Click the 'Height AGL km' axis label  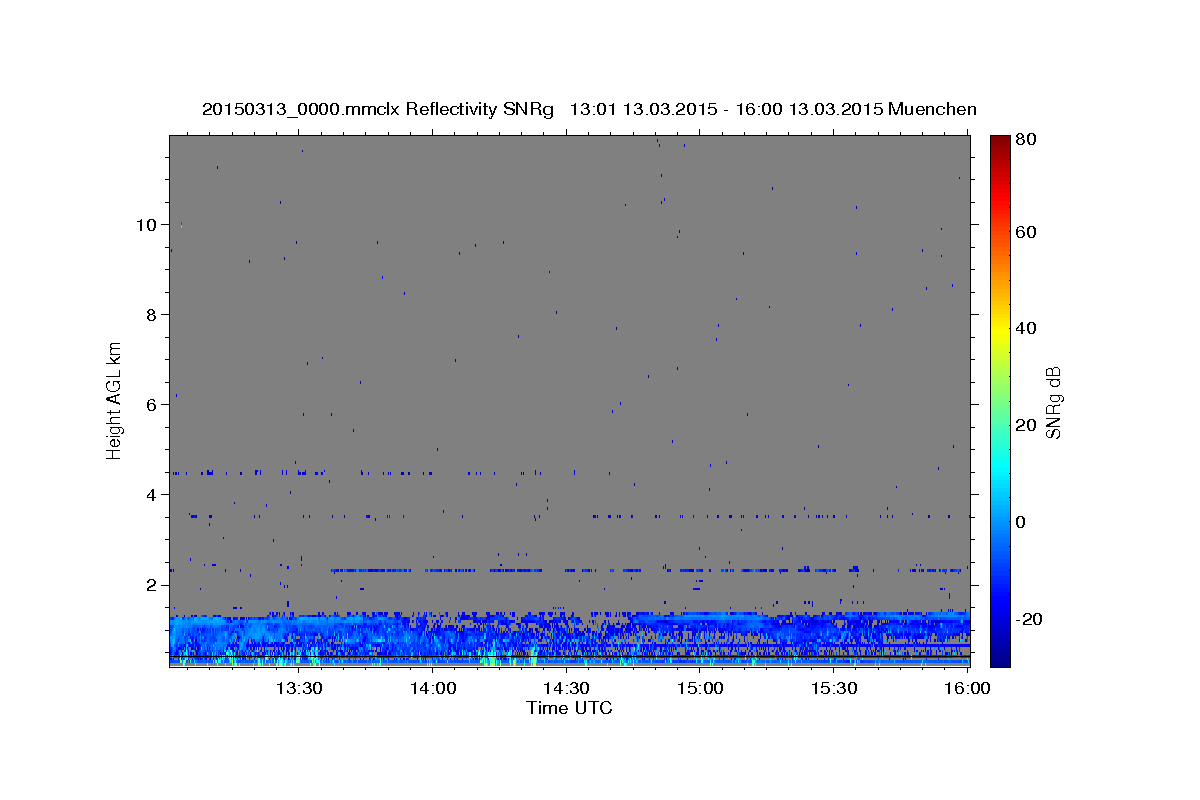click(x=115, y=400)
